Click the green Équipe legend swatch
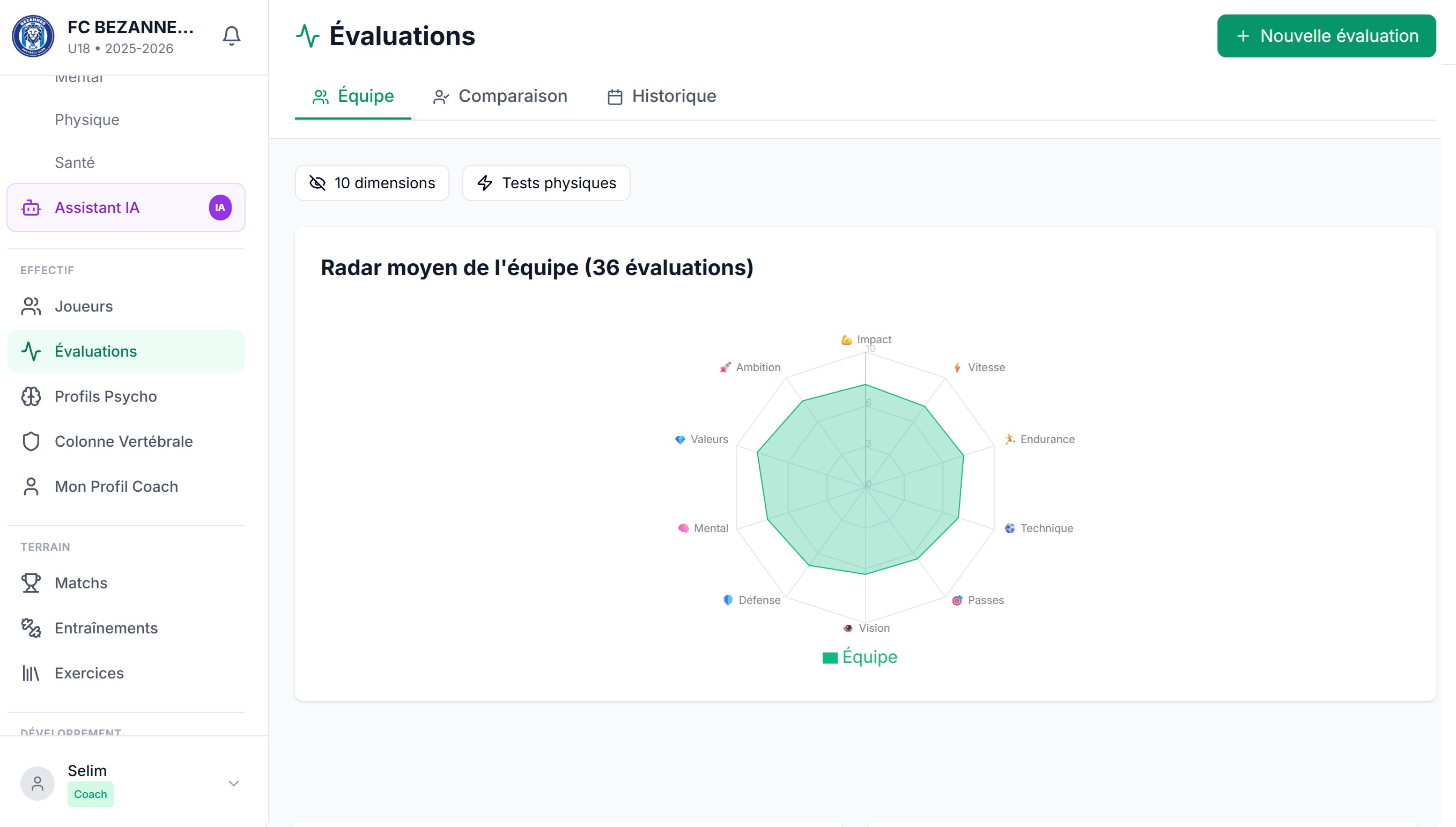 [829, 657]
